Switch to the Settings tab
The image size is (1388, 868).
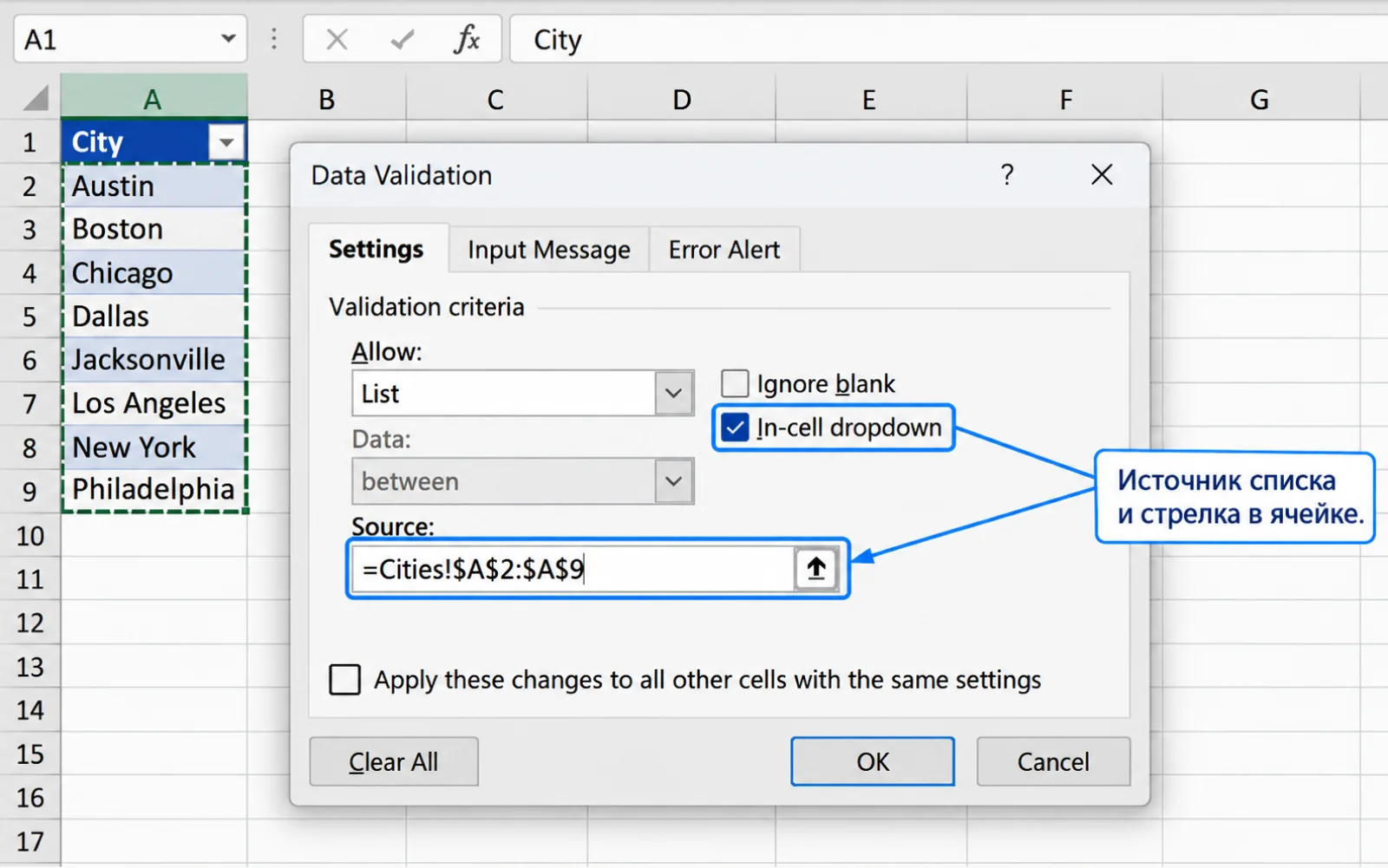coord(376,250)
